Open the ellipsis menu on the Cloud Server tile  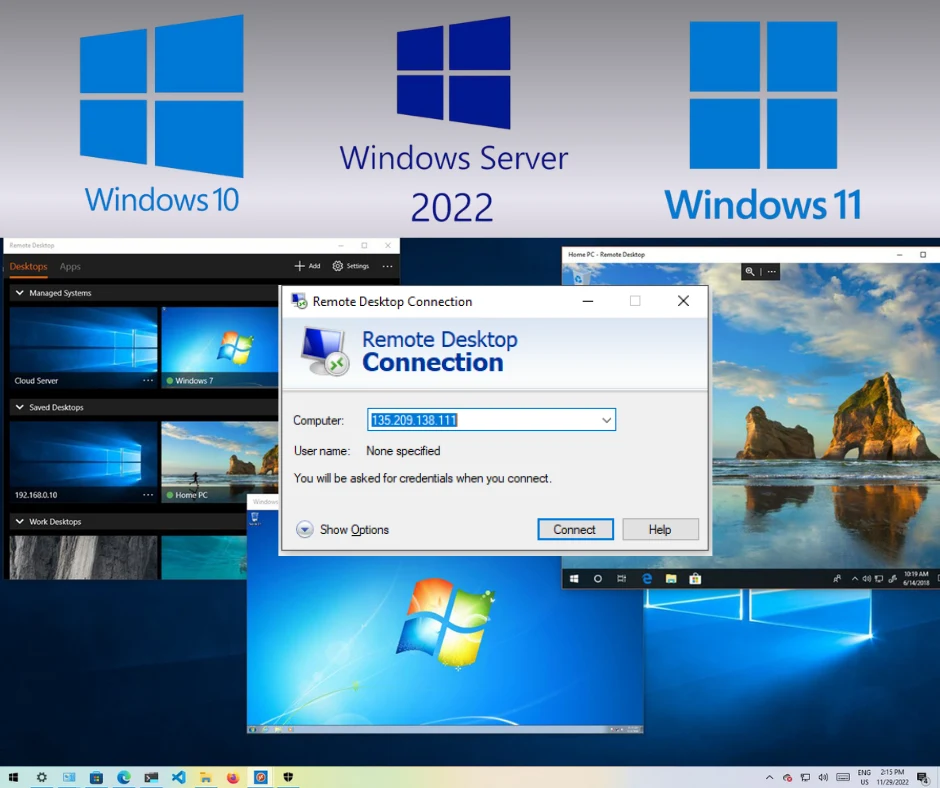coord(148,380)
